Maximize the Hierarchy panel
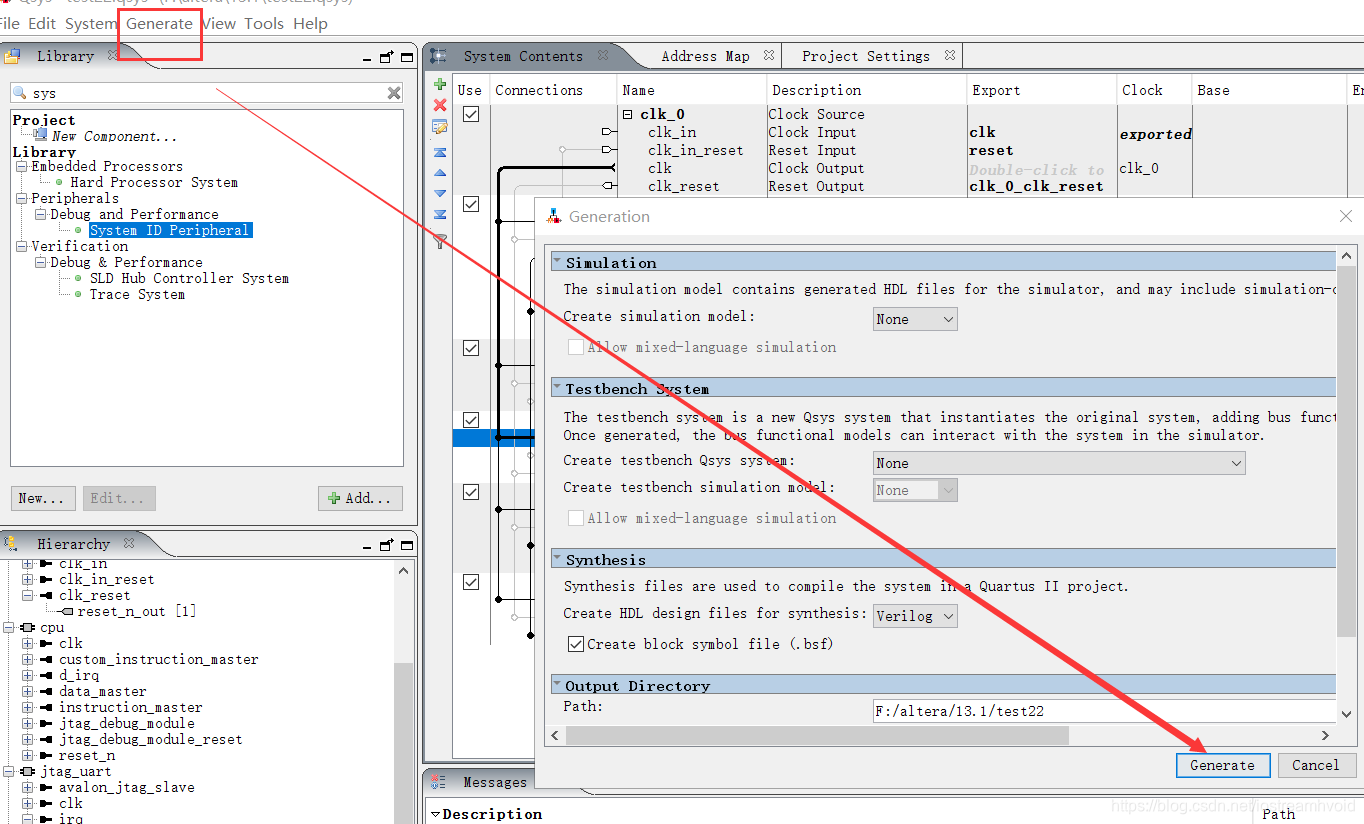Image resolution: width=1364 pixels, height=824 pixels. 407,545
